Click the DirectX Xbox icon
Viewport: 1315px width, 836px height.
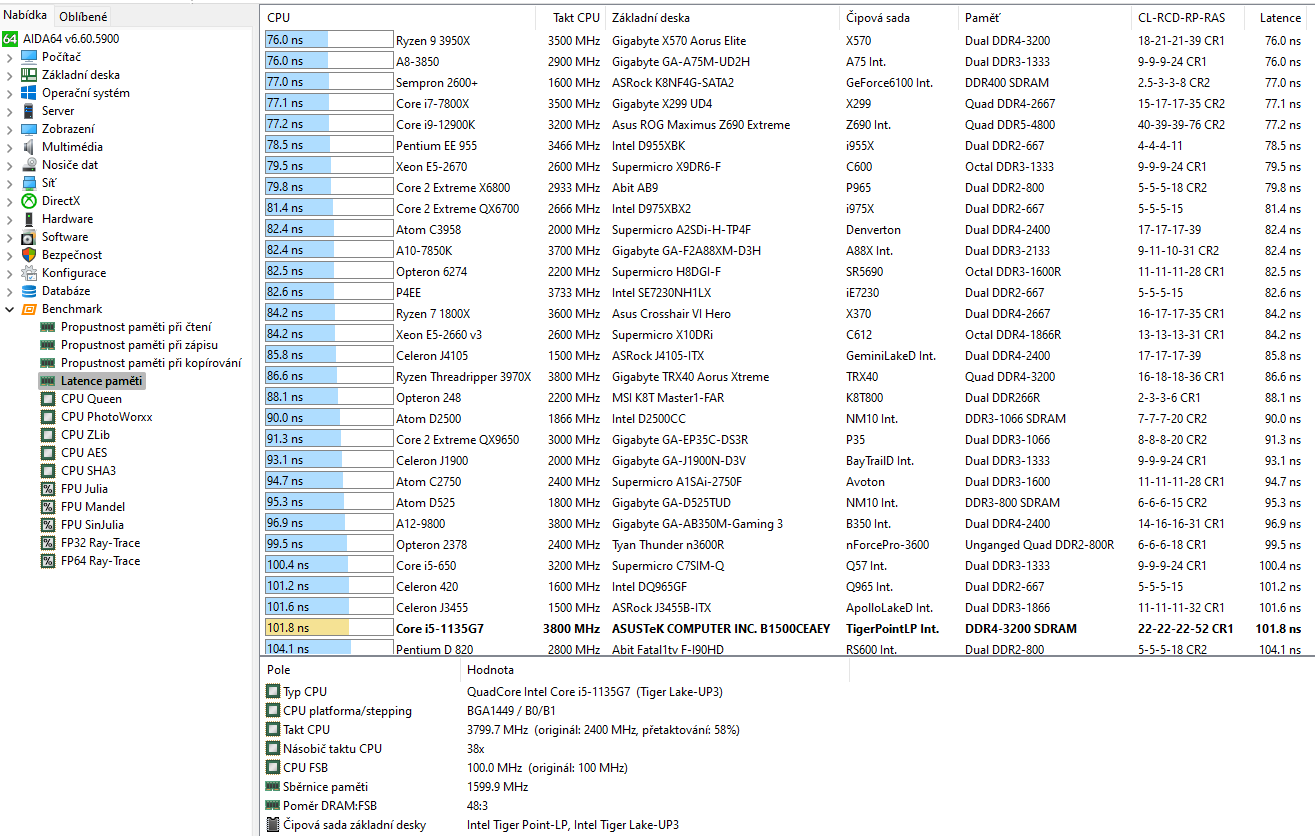tap(29, 201)
